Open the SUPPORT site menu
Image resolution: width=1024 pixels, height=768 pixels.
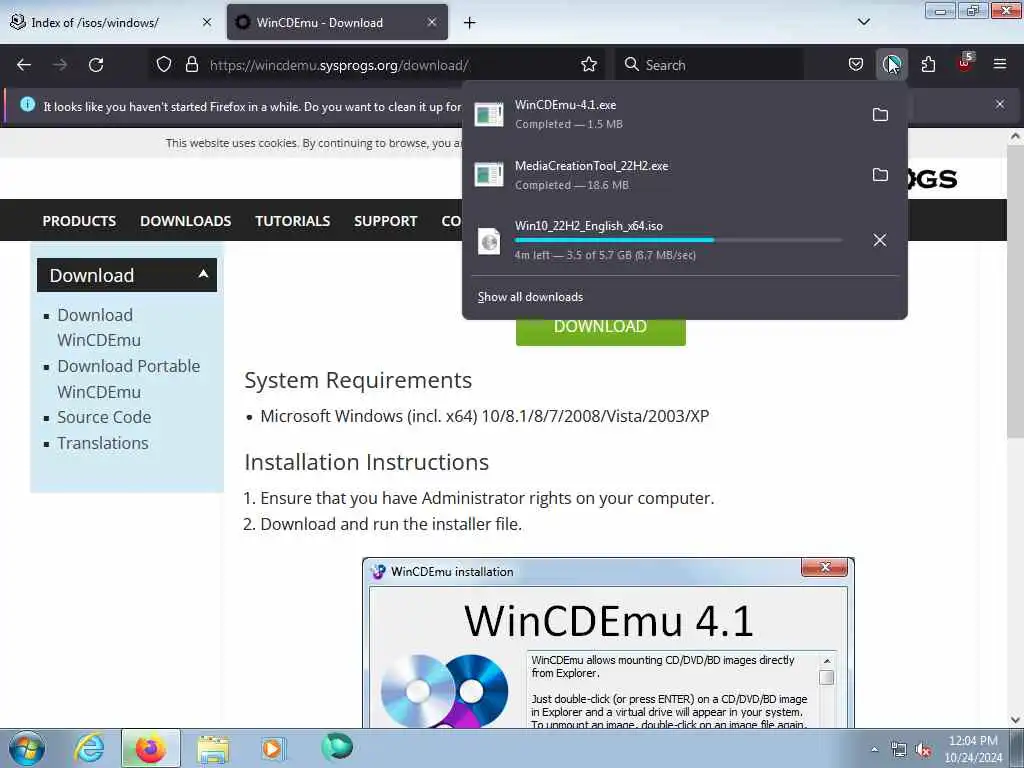[x=385, y=221]
